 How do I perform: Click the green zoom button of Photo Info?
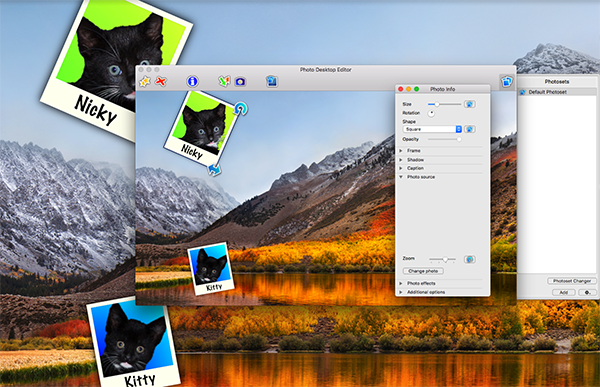[417, 89]
